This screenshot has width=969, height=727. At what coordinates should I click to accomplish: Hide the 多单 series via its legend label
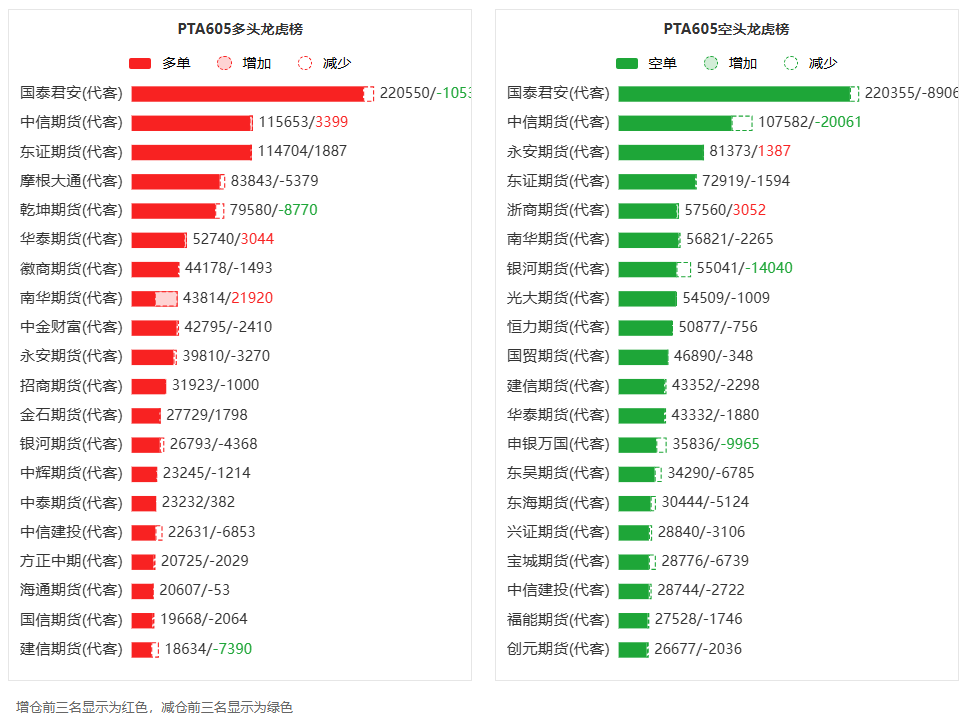click(x=176, y=64)
